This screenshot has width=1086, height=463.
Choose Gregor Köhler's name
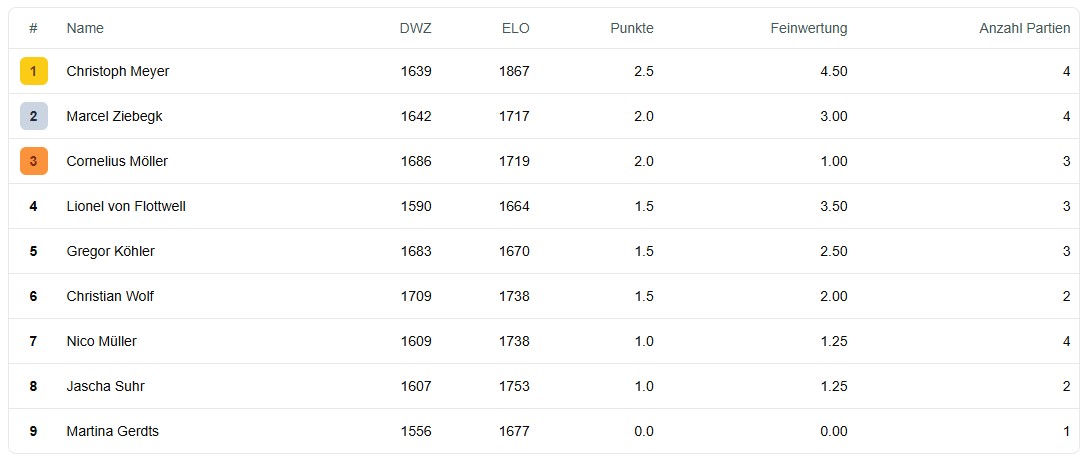(x=110, y=251)
